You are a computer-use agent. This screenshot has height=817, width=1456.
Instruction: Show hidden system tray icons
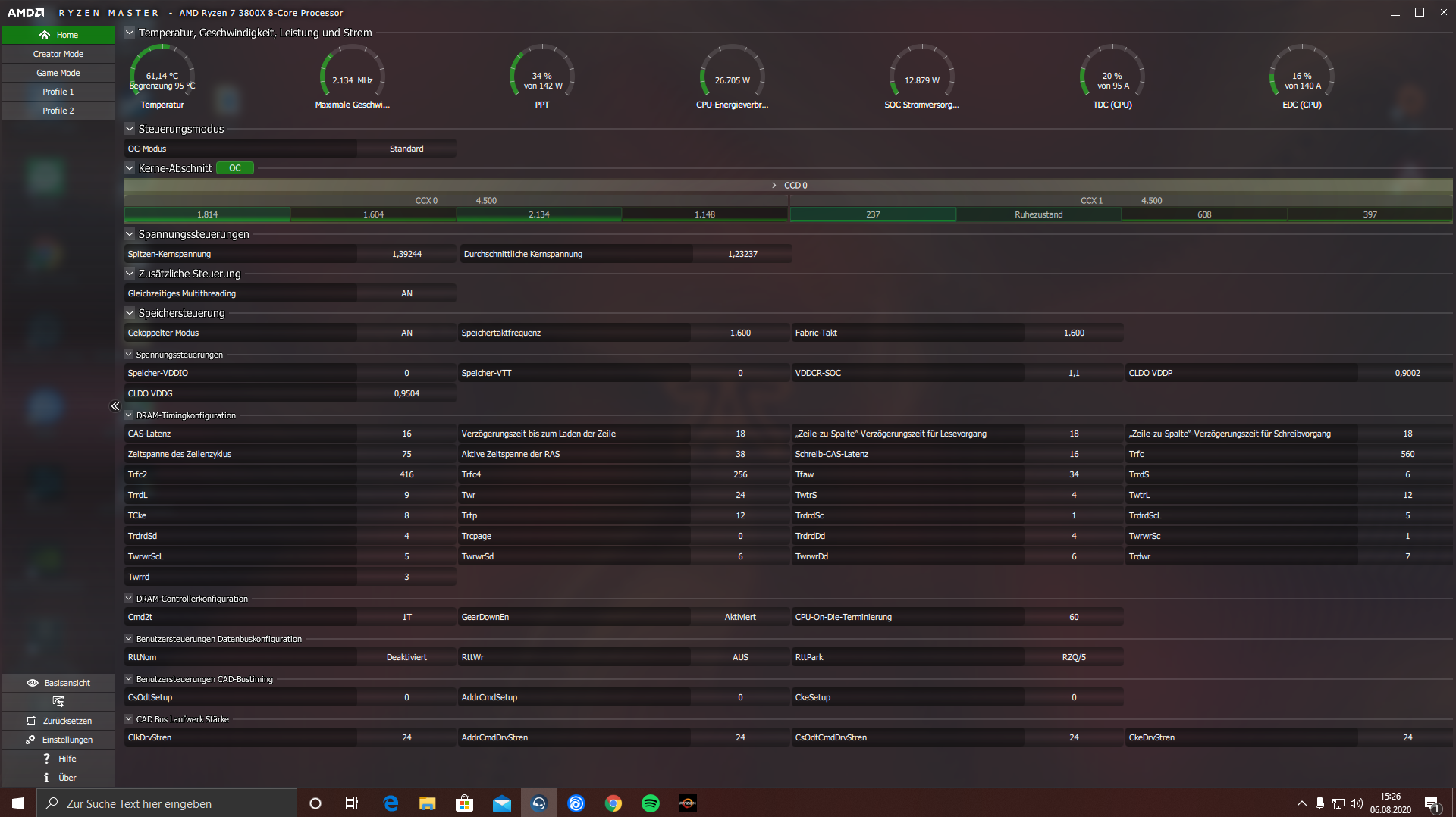point(1302,803)
